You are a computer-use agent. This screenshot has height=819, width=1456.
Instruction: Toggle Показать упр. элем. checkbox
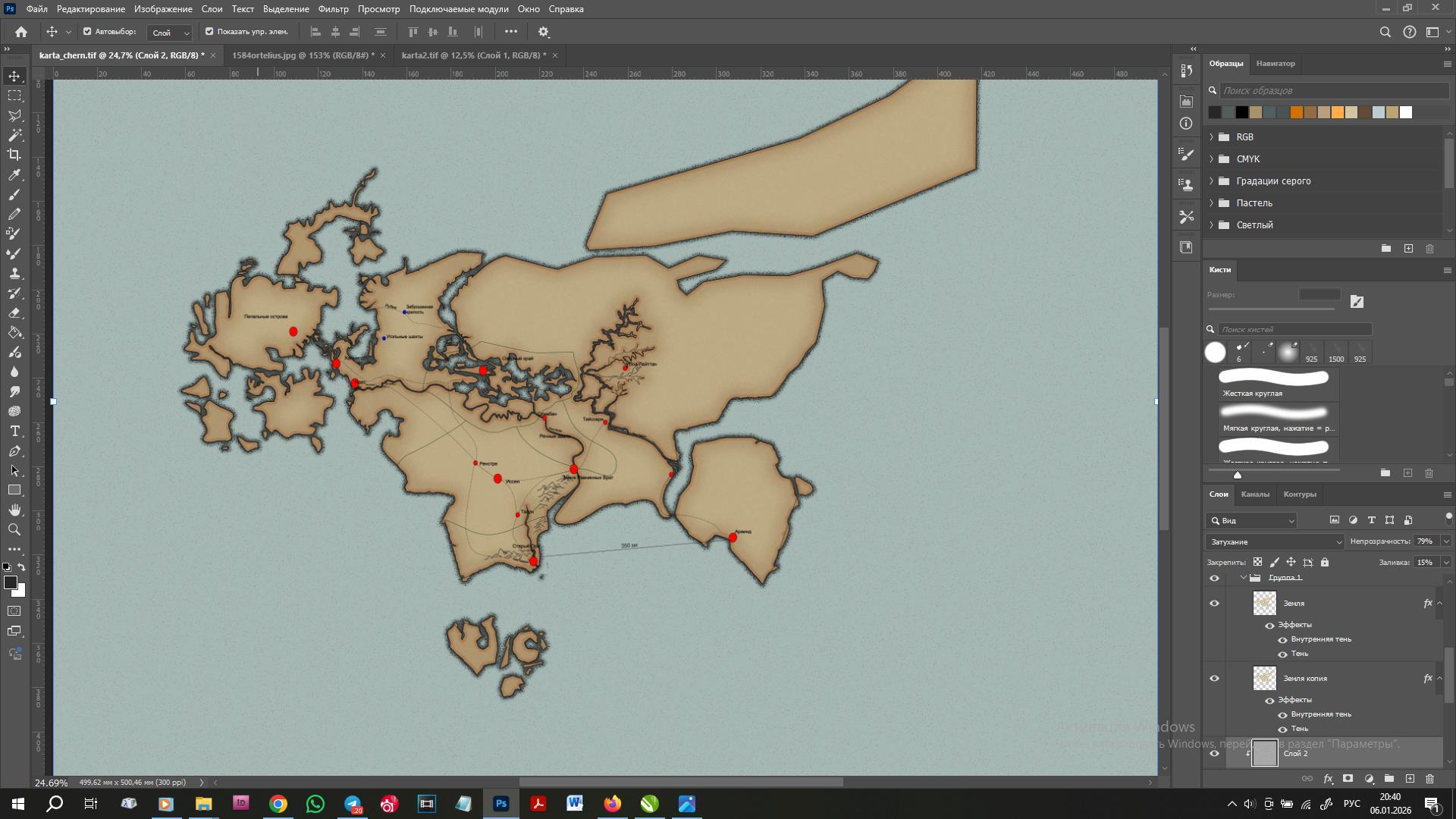(x=209, y=32)
